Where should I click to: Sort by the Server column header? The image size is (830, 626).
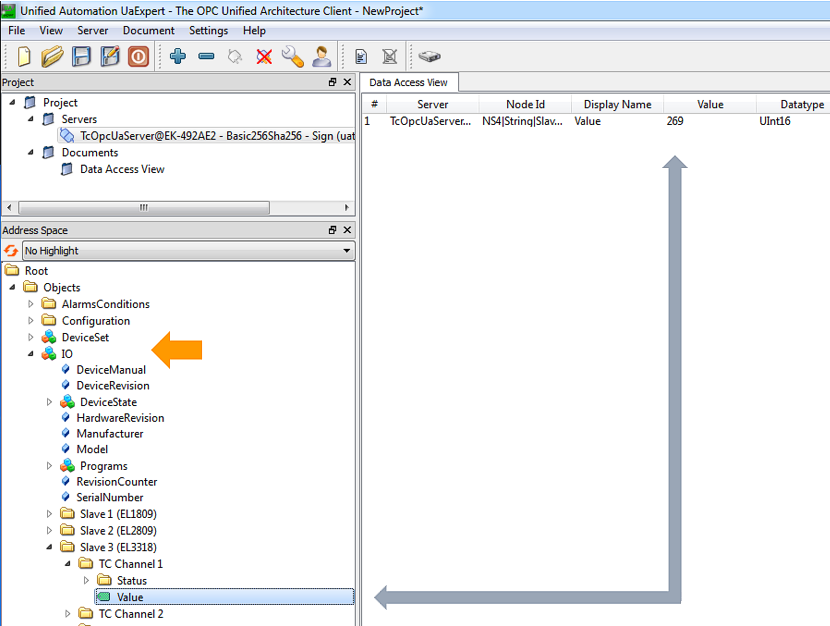click(432, 104)
